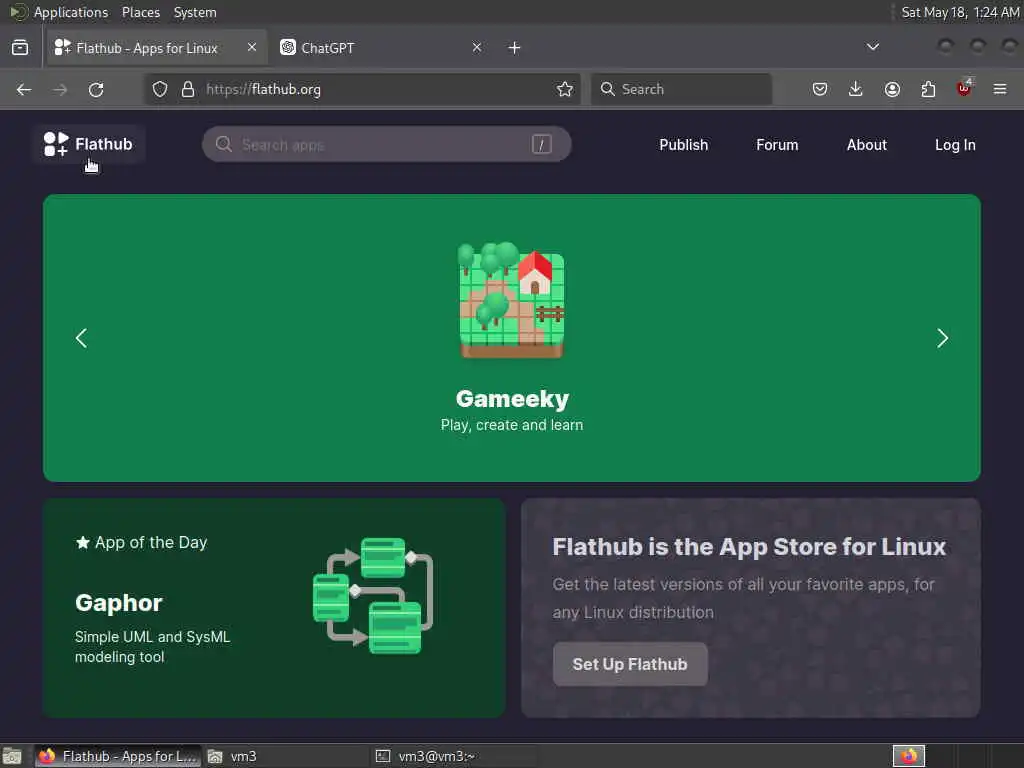Click the uBlock Origin extension icon
Screen dimensions: 1024x768
964,88
